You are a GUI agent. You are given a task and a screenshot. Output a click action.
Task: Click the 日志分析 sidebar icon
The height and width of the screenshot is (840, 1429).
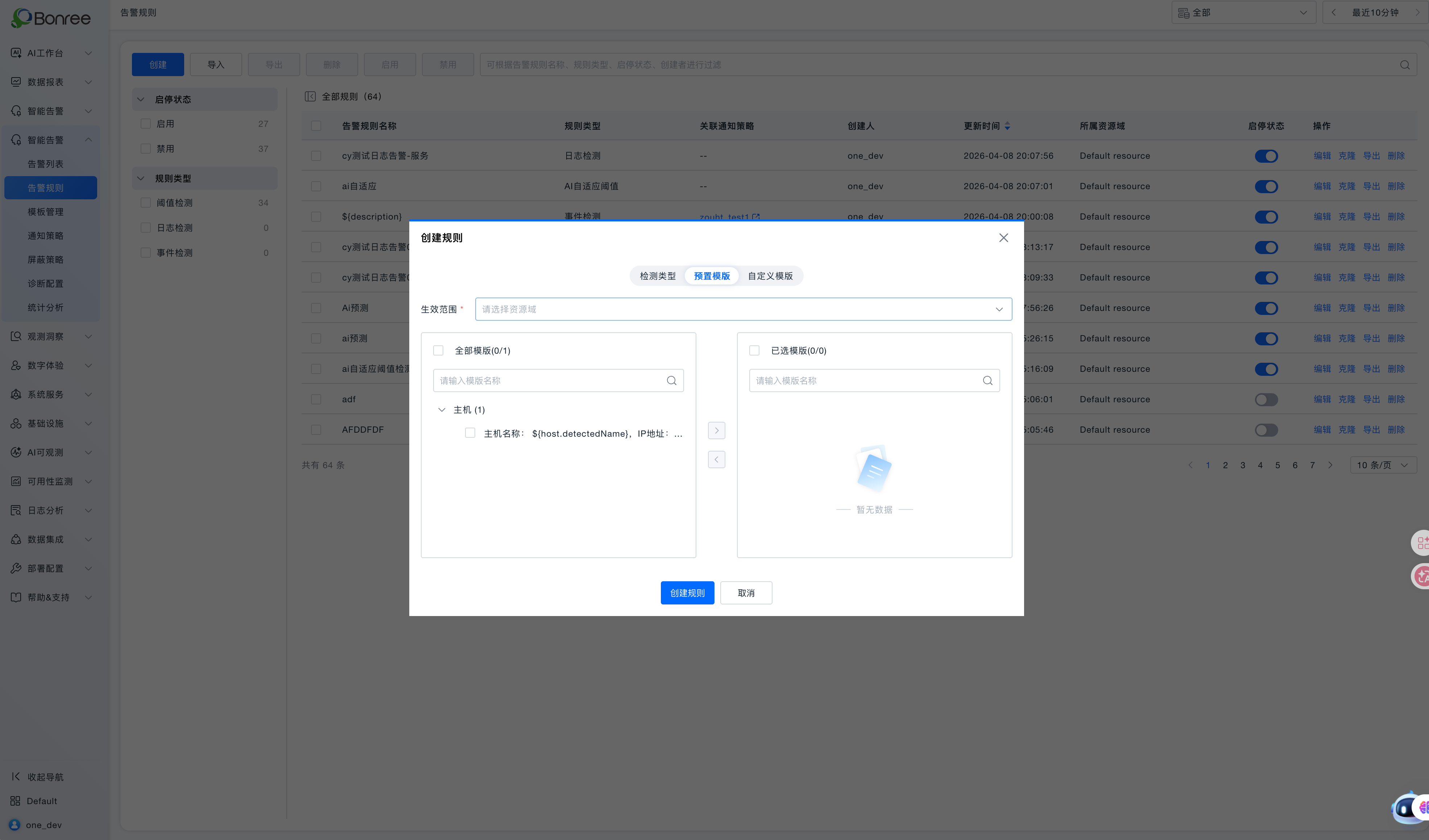point(16,510)
